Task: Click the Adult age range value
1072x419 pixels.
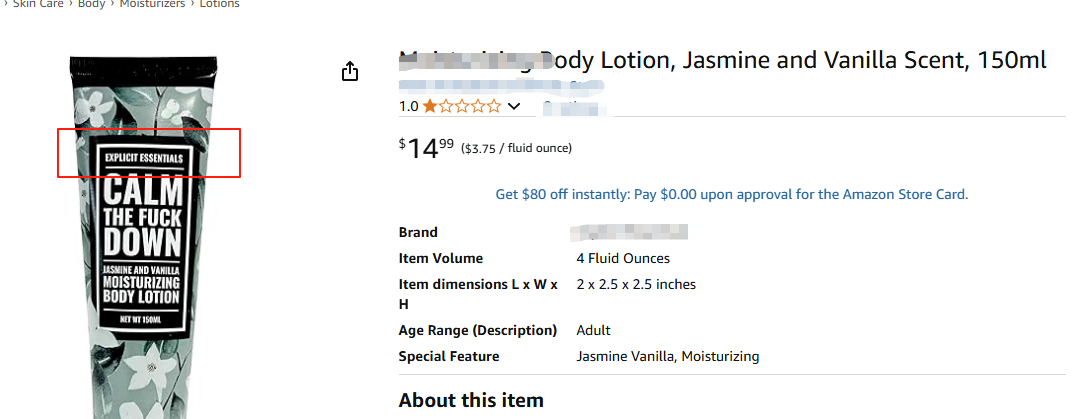Action: [x=593, y=330]
